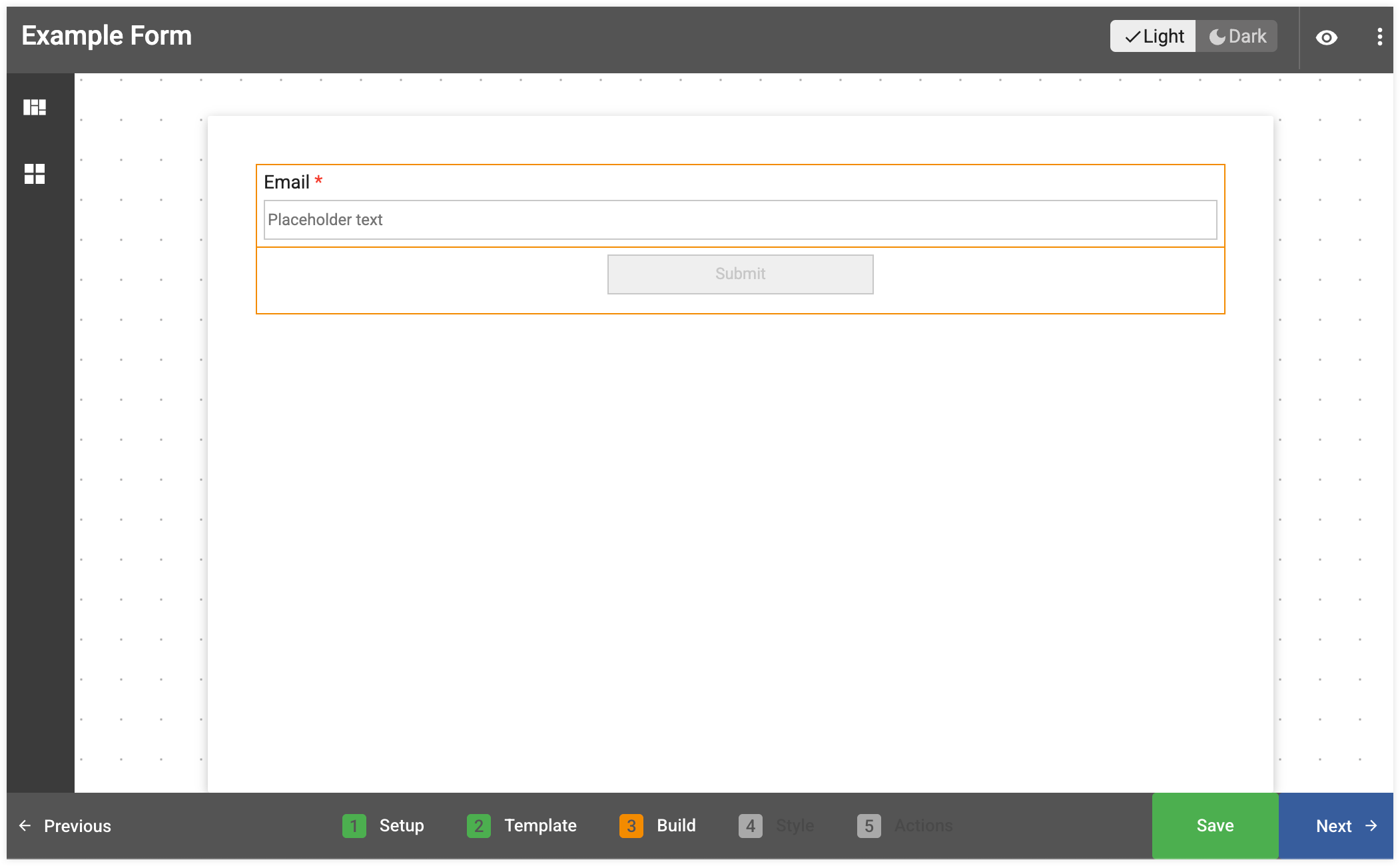Click the green step 1 badge

tap(354, 826)
